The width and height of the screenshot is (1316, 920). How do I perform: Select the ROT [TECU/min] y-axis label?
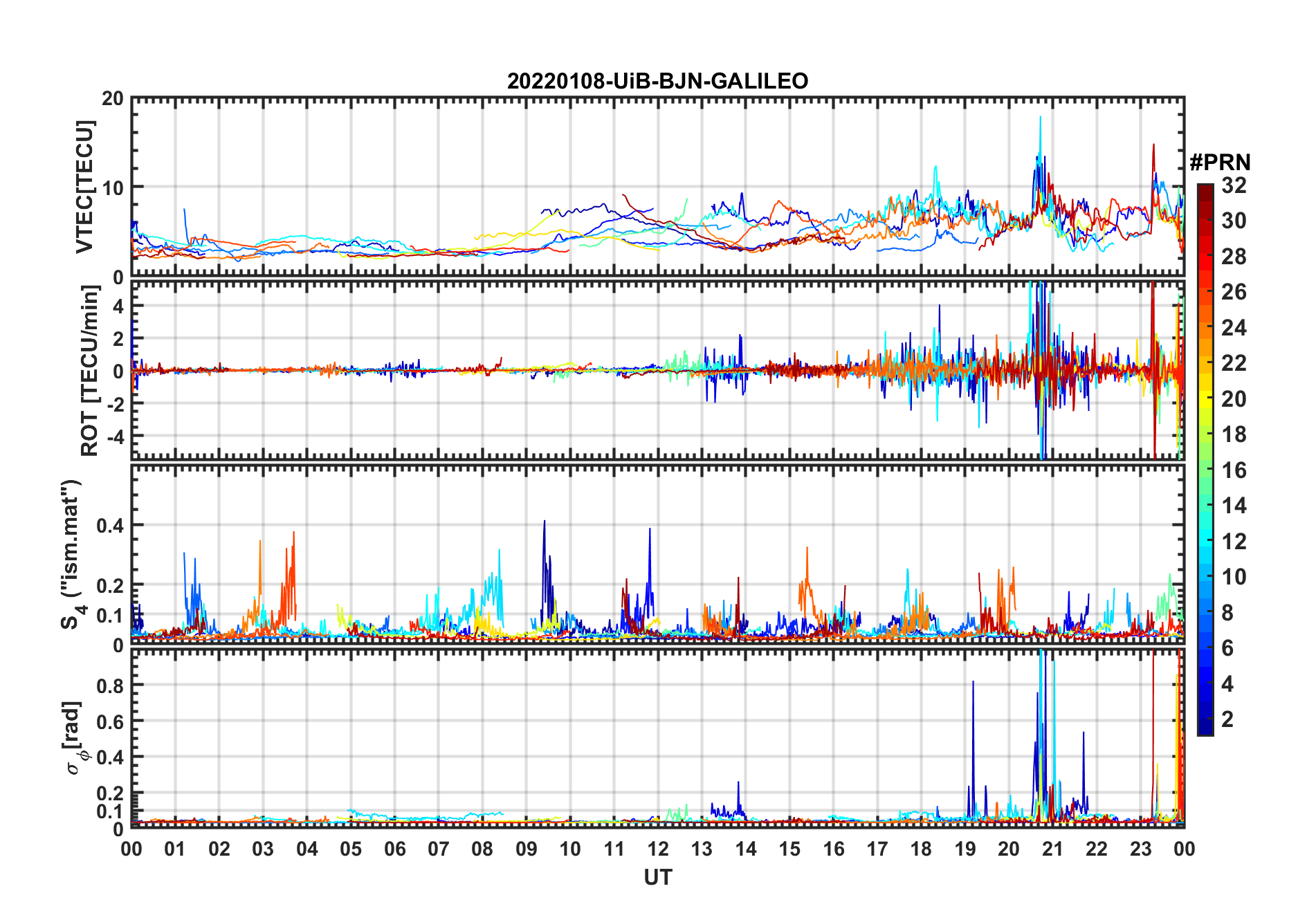pyautogui.click(x=90, y=371)
